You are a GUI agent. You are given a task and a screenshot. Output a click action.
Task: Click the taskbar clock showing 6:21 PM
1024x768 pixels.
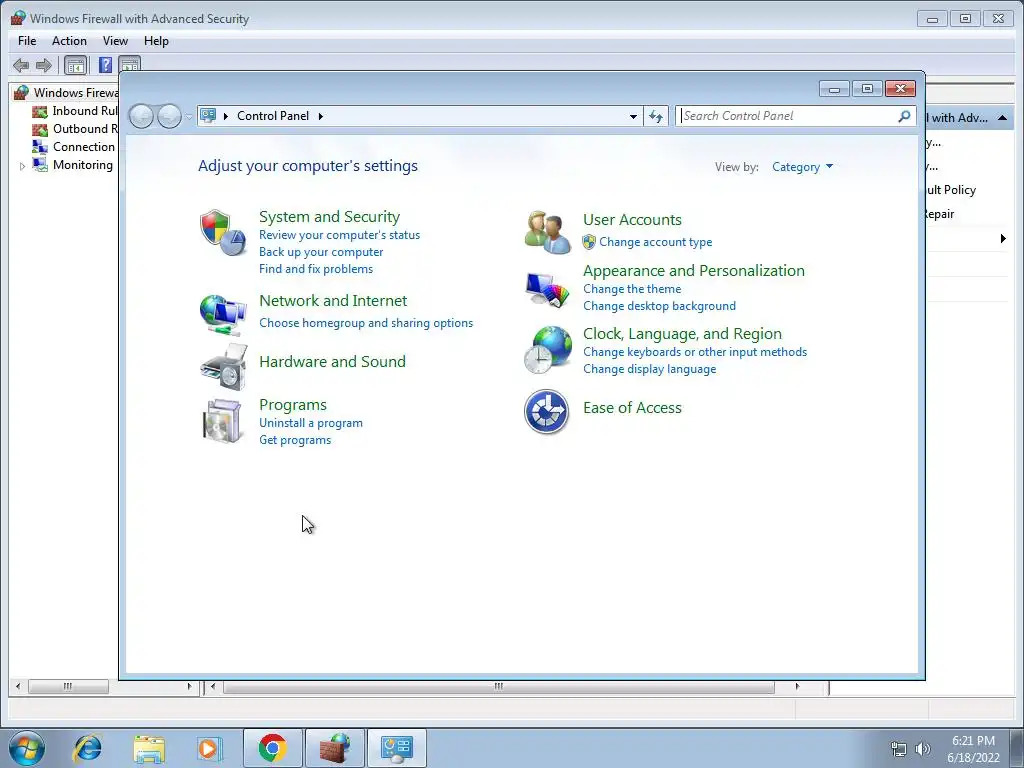coord(973,749)
